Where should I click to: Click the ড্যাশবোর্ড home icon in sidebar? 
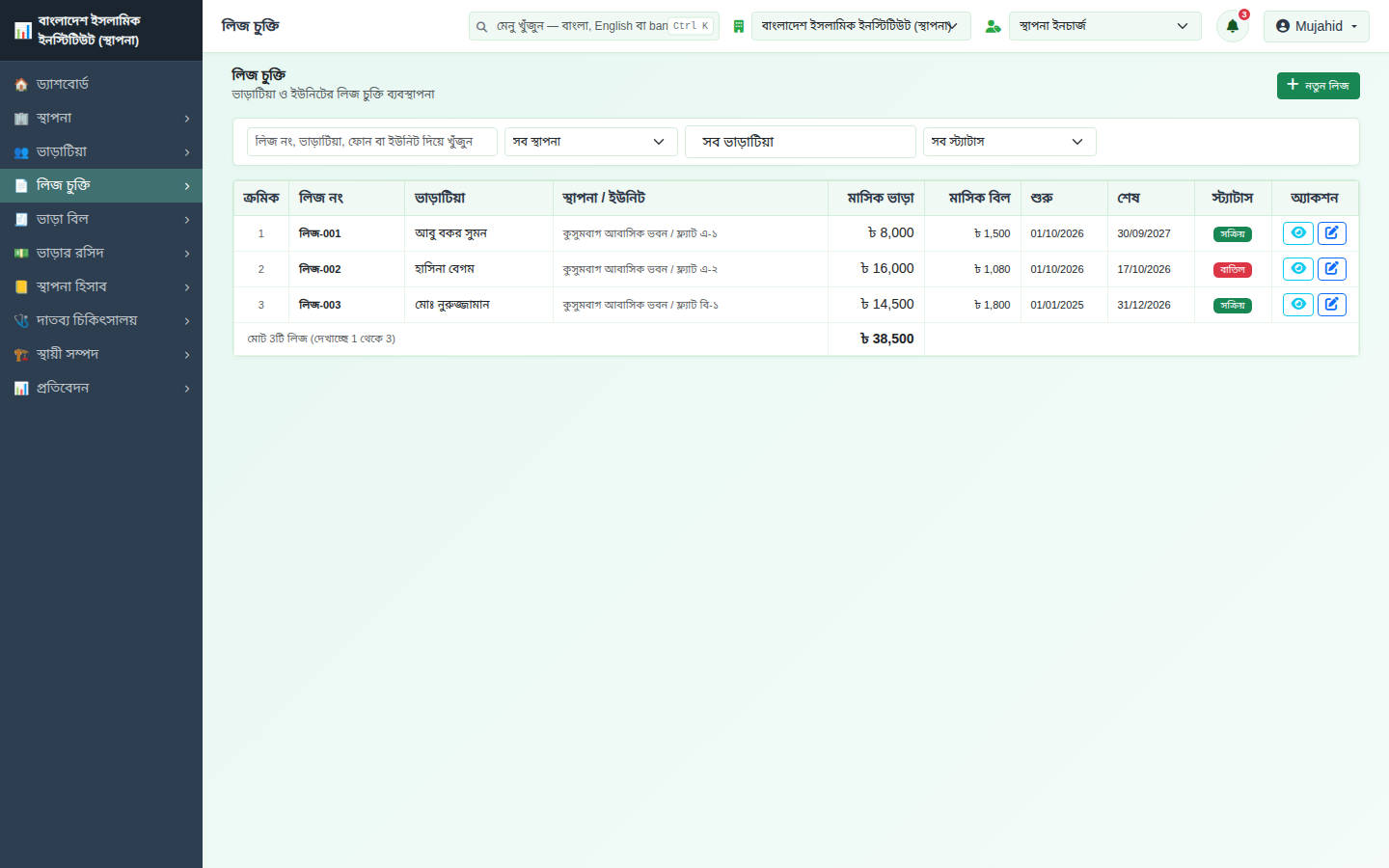click(x=21, y=85)
